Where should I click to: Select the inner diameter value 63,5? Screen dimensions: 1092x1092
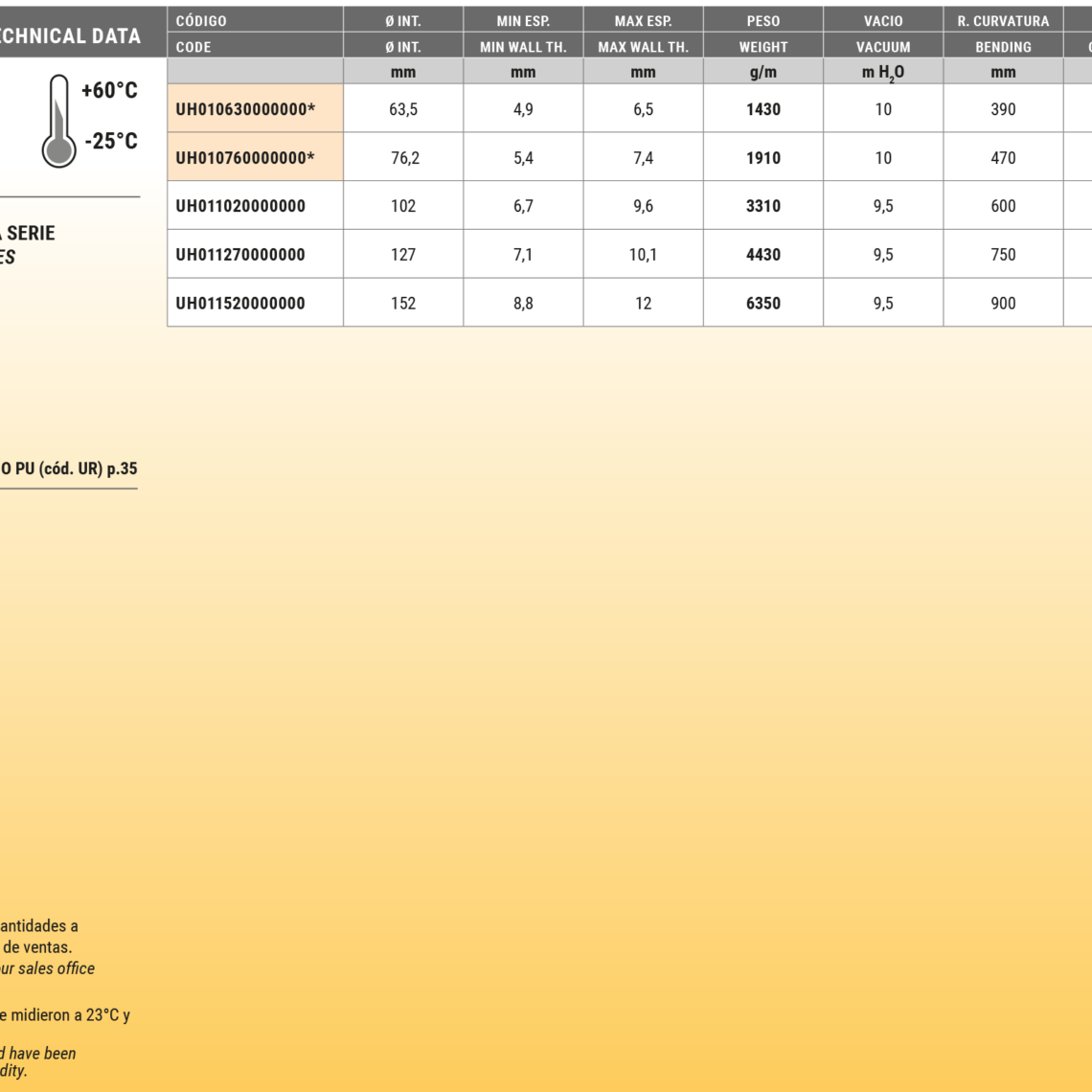click(403, 109)
